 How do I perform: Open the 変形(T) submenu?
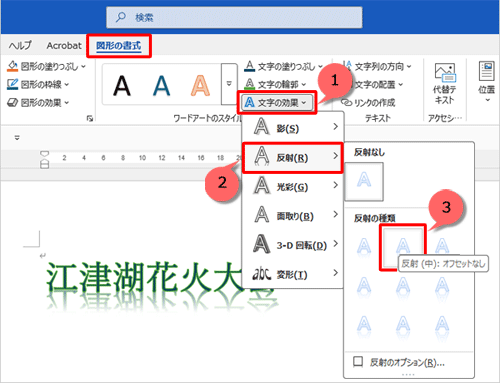[293, 274]
